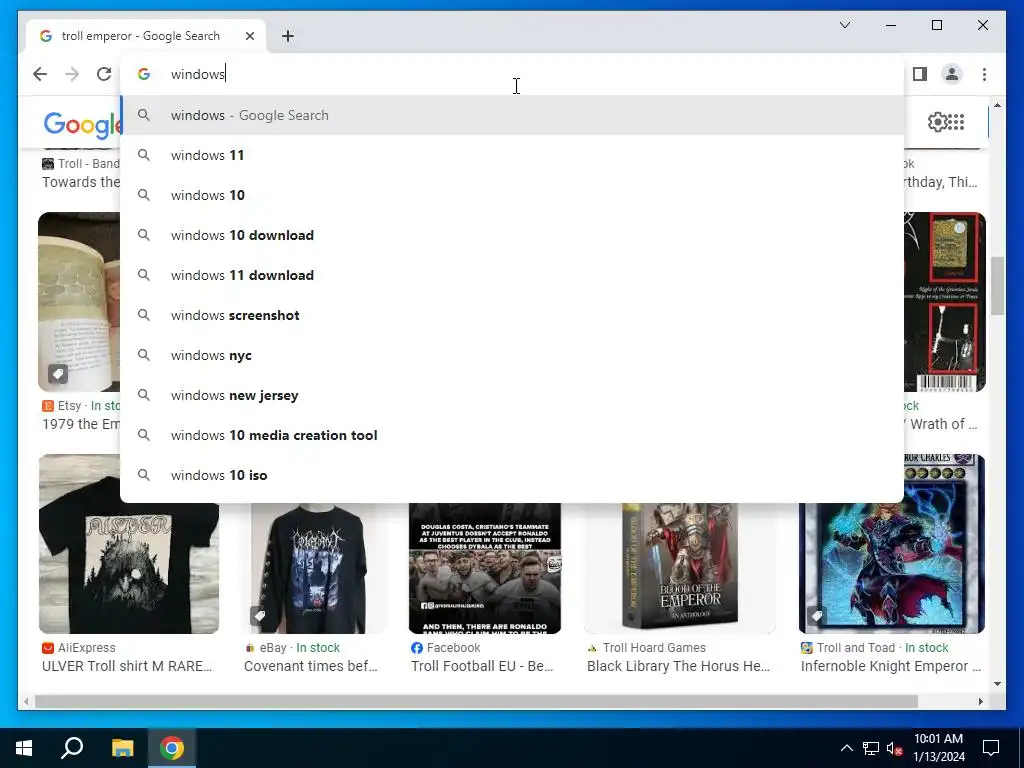1024x768 pixels.
Task: Click the network status tray icon
Action: click(x=871, y=748)
